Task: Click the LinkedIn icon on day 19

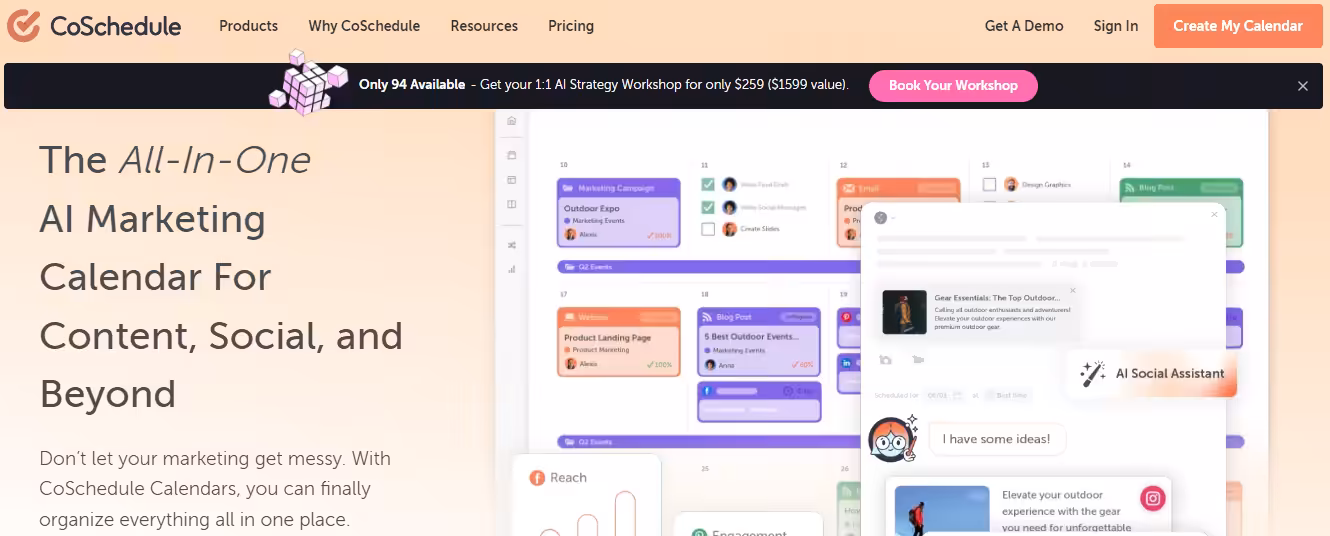Action: 846,362
